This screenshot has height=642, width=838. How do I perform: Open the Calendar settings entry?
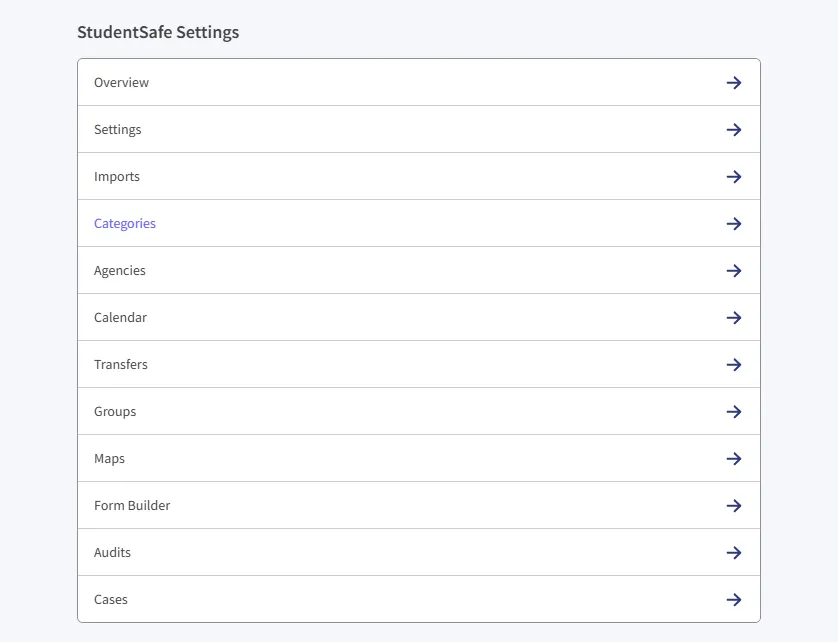pos(418,318)
